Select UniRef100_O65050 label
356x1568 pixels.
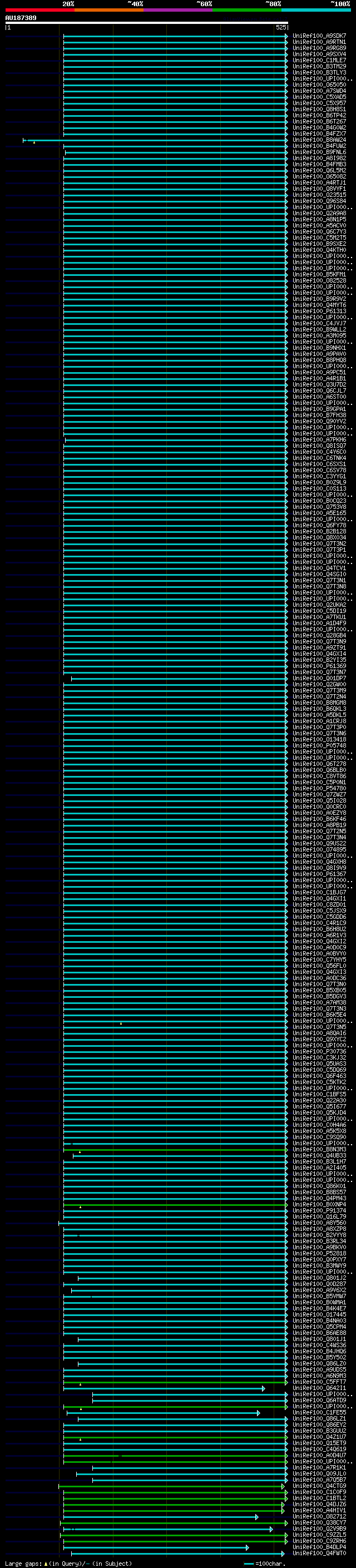pyautogui.click(x=319, y=85)
